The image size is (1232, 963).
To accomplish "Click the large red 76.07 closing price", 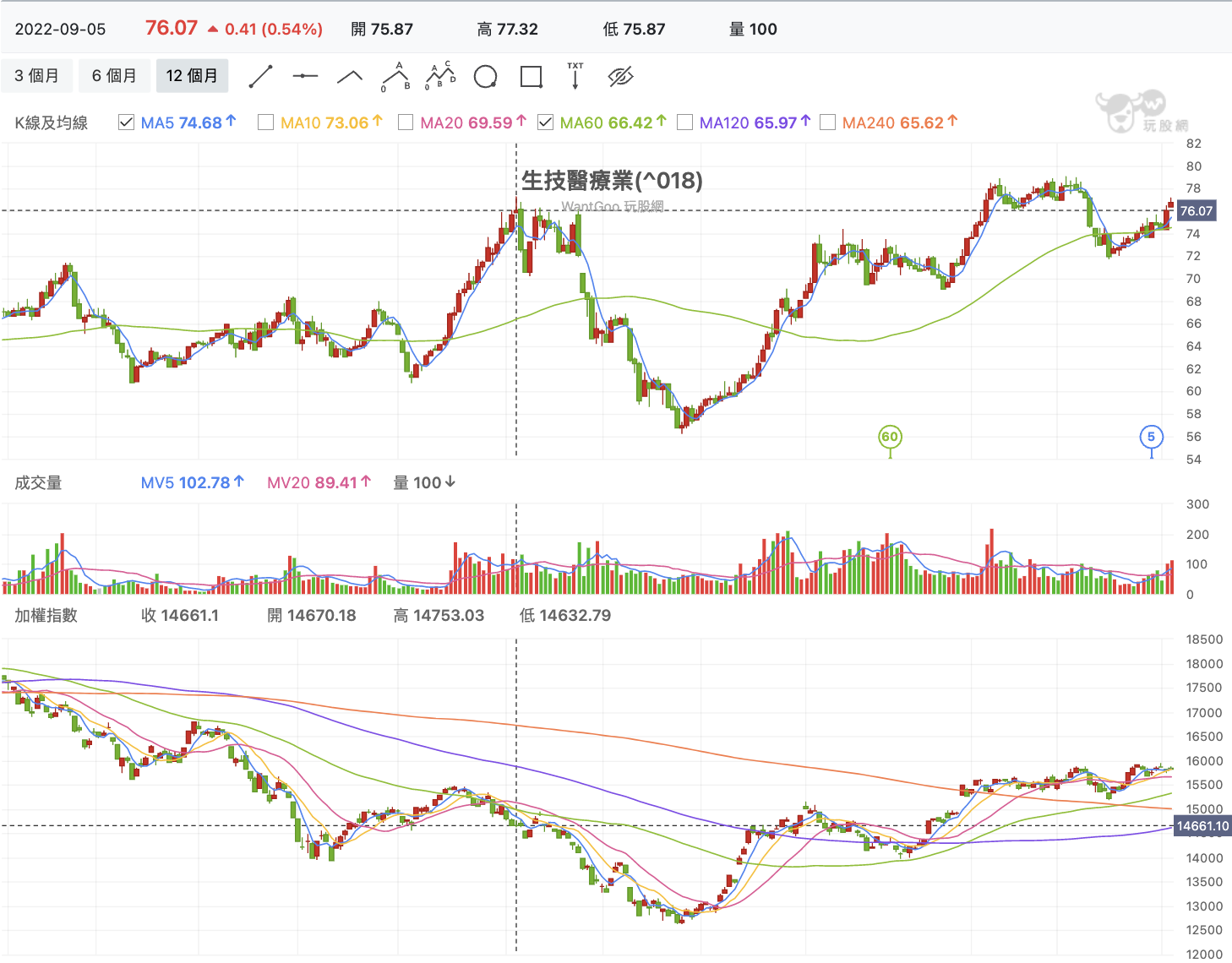I will pos(172,28).
